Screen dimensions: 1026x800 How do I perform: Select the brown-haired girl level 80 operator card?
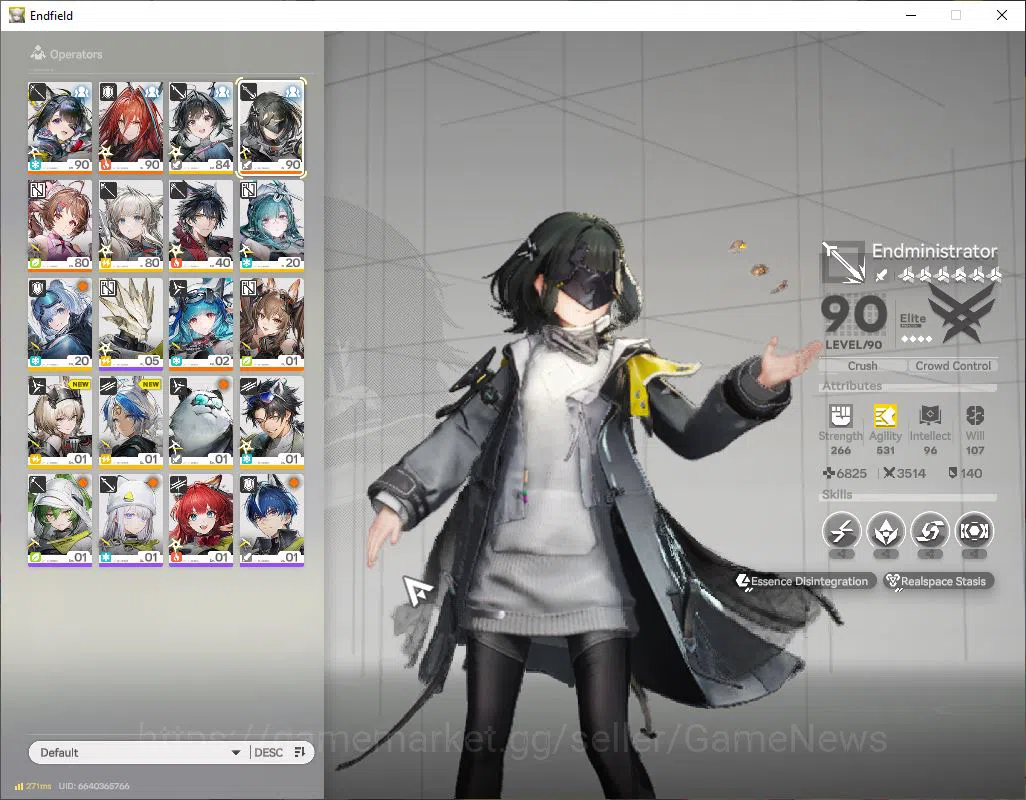click(x=60, y=225)
